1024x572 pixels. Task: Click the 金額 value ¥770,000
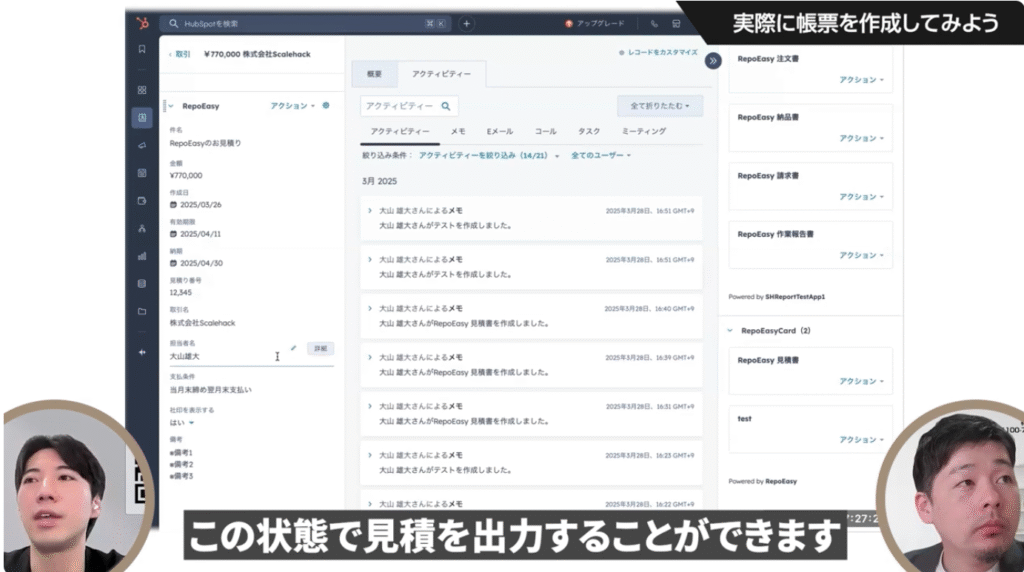[186, 176]
